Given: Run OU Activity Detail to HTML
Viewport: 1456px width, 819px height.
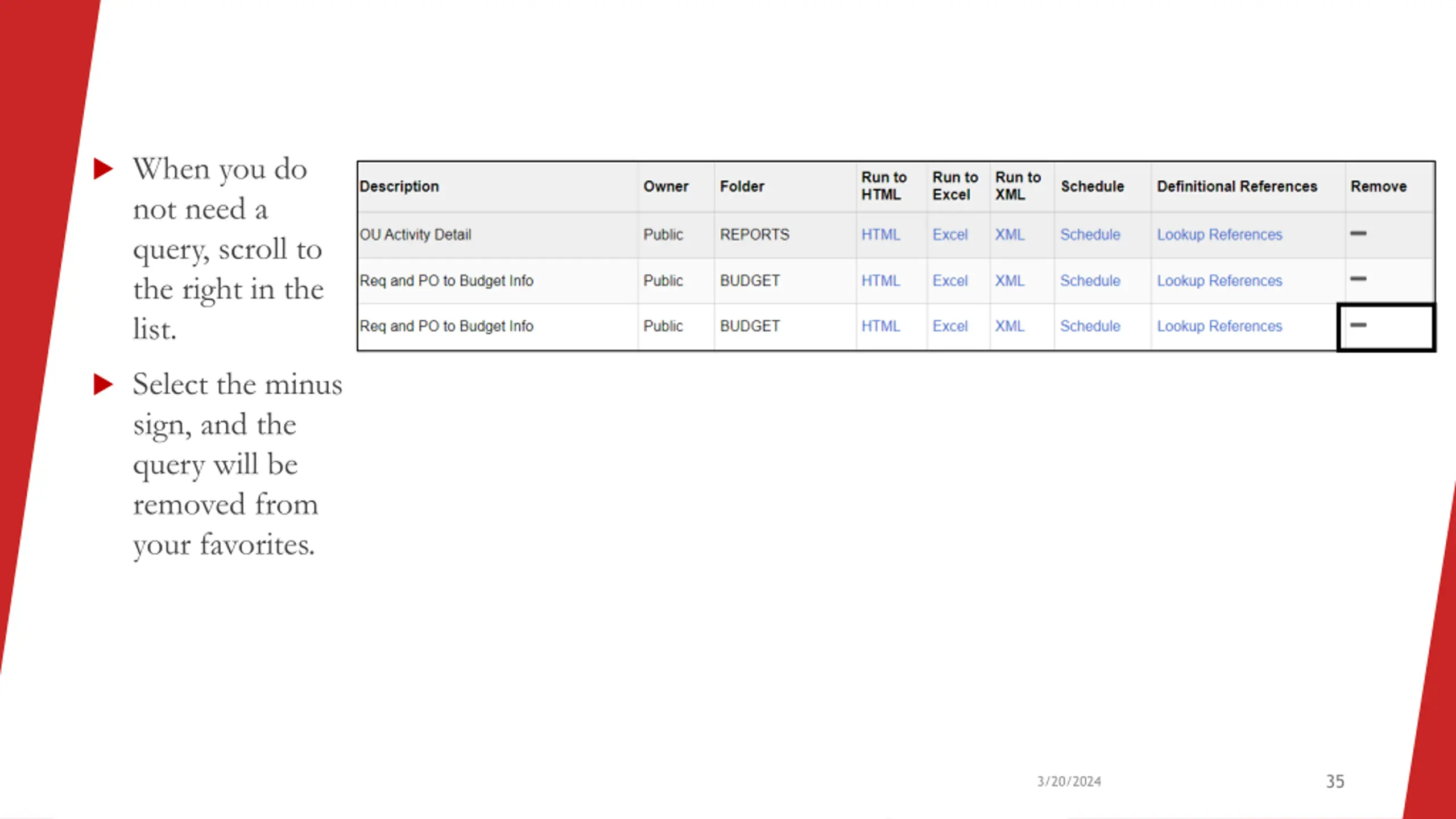Looking at the screenshot, I should point(880,234).
